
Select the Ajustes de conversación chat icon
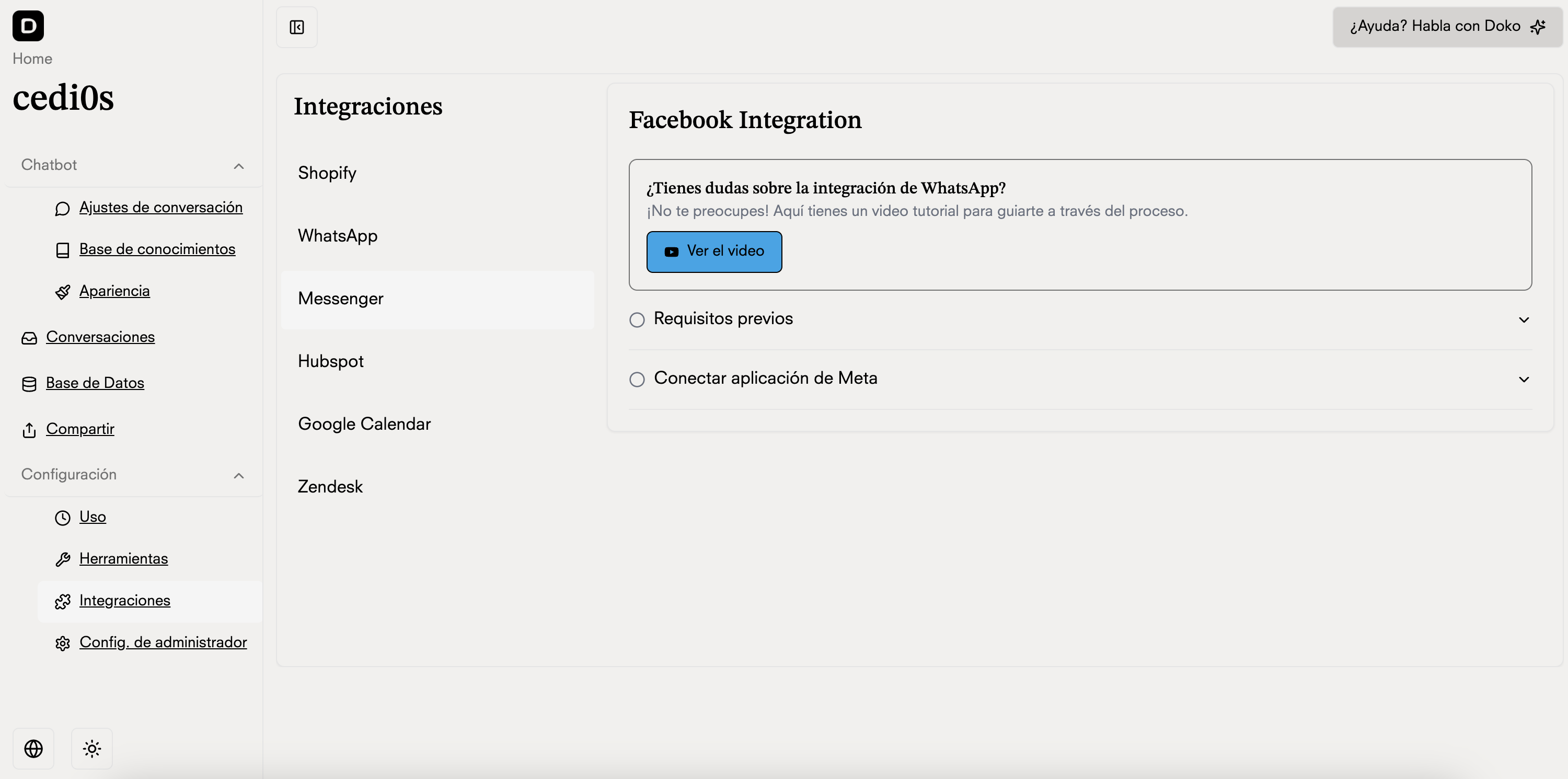63,208
